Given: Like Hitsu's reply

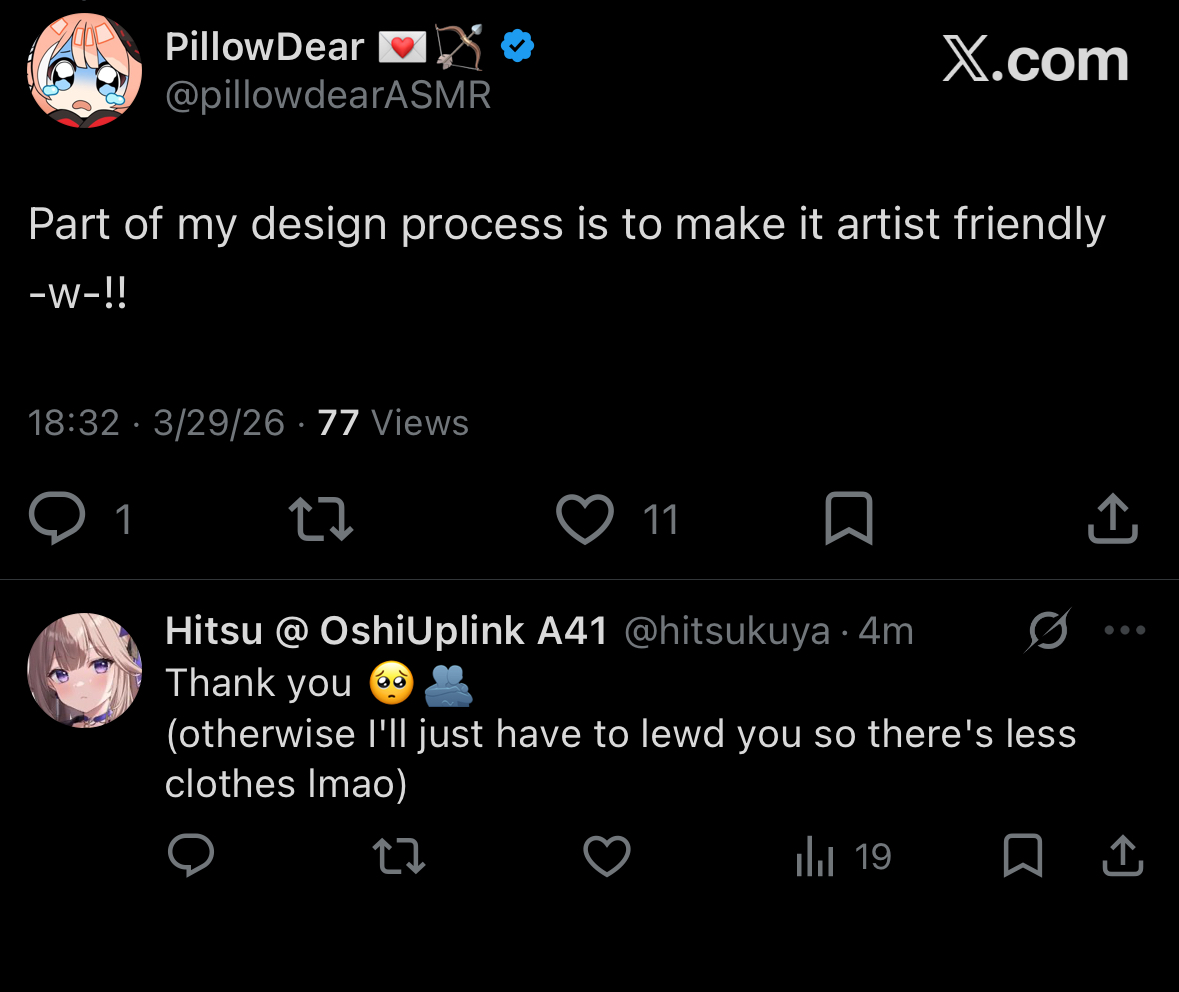Looking at the screenshot, I should click(x=606, y=857).
